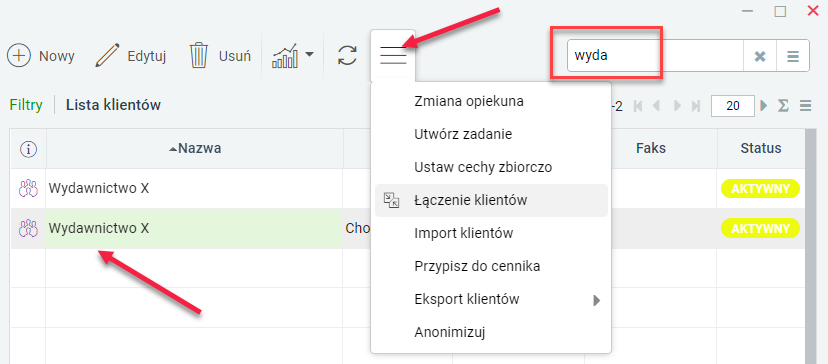The width and height of the screenshot is (828, 364).
Task: Go to previous page arrow
Action: tap(656, 106)
